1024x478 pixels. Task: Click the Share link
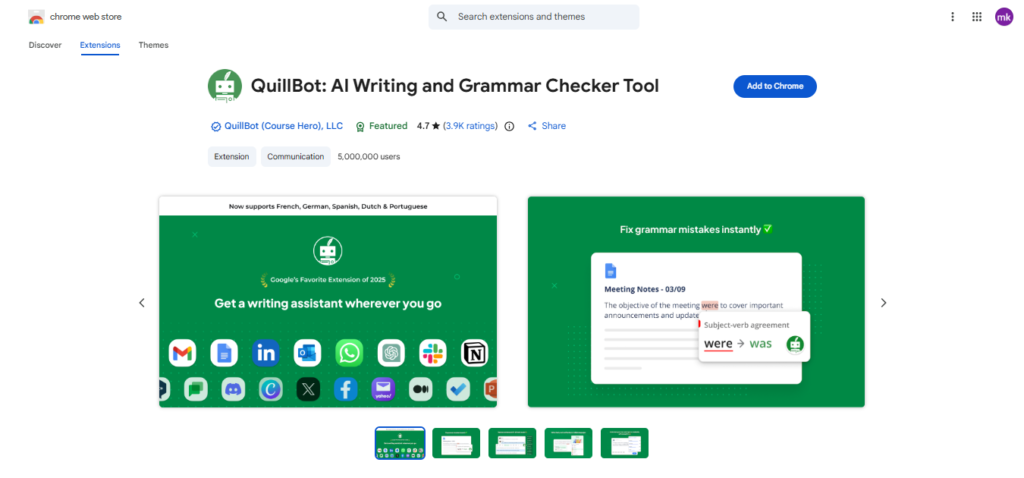(x=554, y=126)
